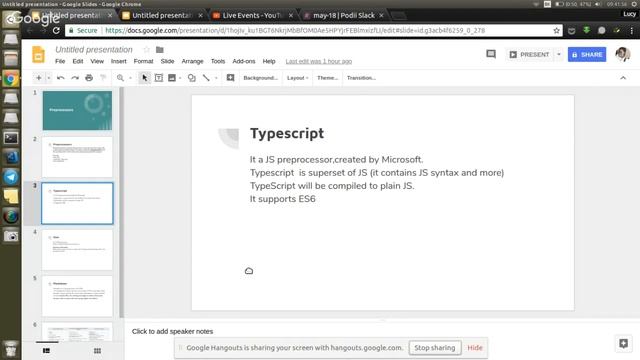Click the PRESENT button
Viewport: 640px width, 360px height.
click(529, 54)
